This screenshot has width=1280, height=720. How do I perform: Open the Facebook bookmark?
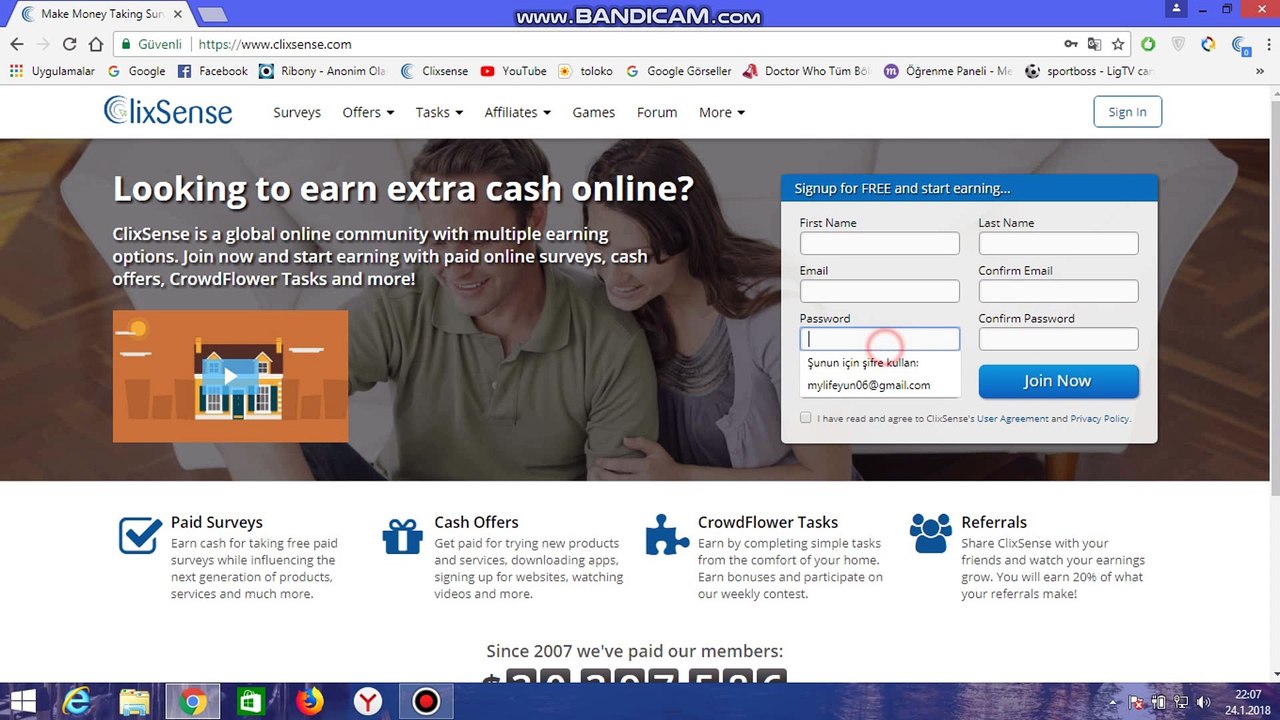pyautogui.click(x=212, y=71)
